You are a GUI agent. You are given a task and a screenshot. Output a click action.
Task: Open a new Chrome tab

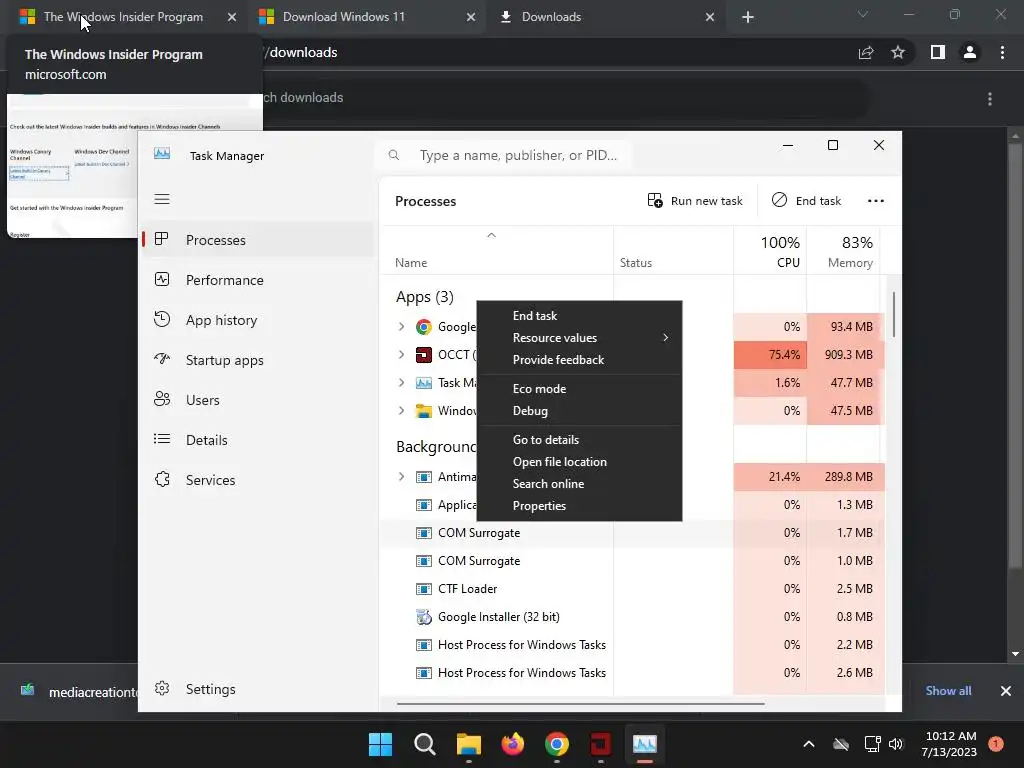[748, 18]
